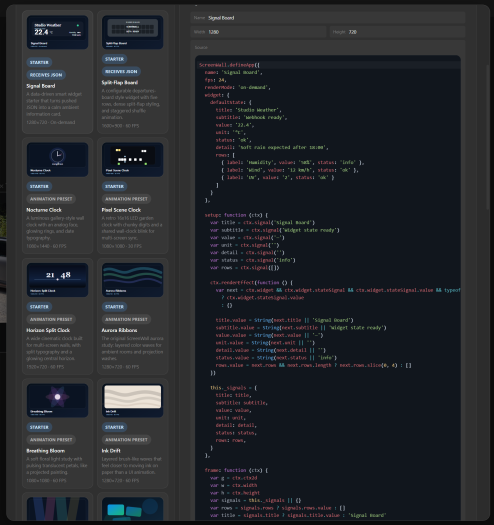Choose the Horizon Split Clock thumbnail
This screenshot has height=525, width=494.
point(58,280)
